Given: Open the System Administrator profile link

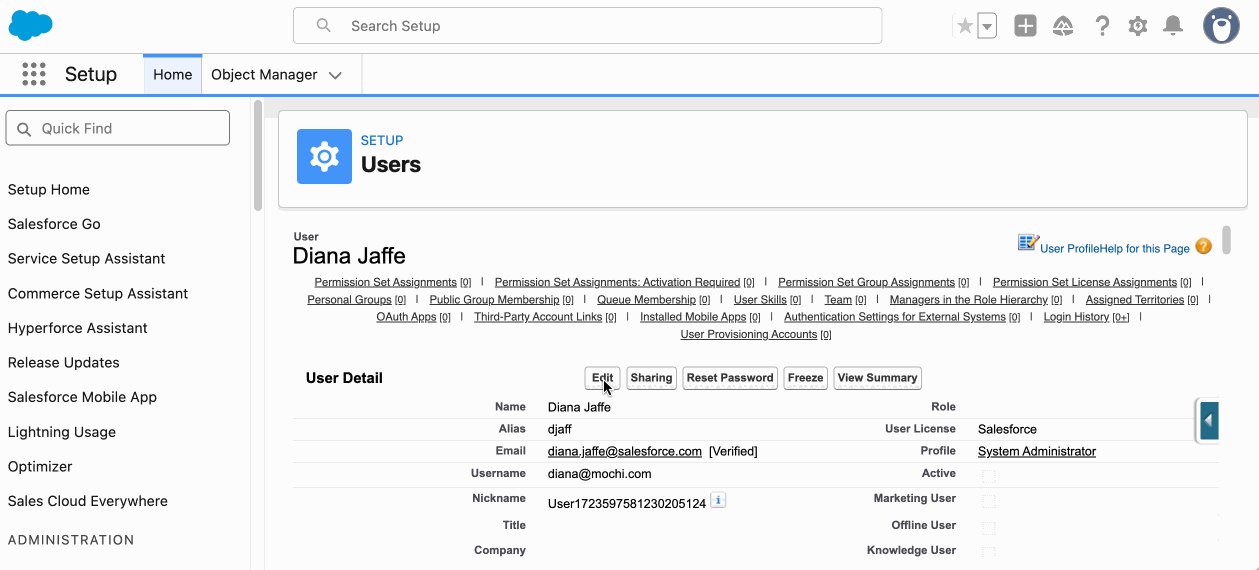Looking at the screenshot, I should click(x=1036, y=451).
